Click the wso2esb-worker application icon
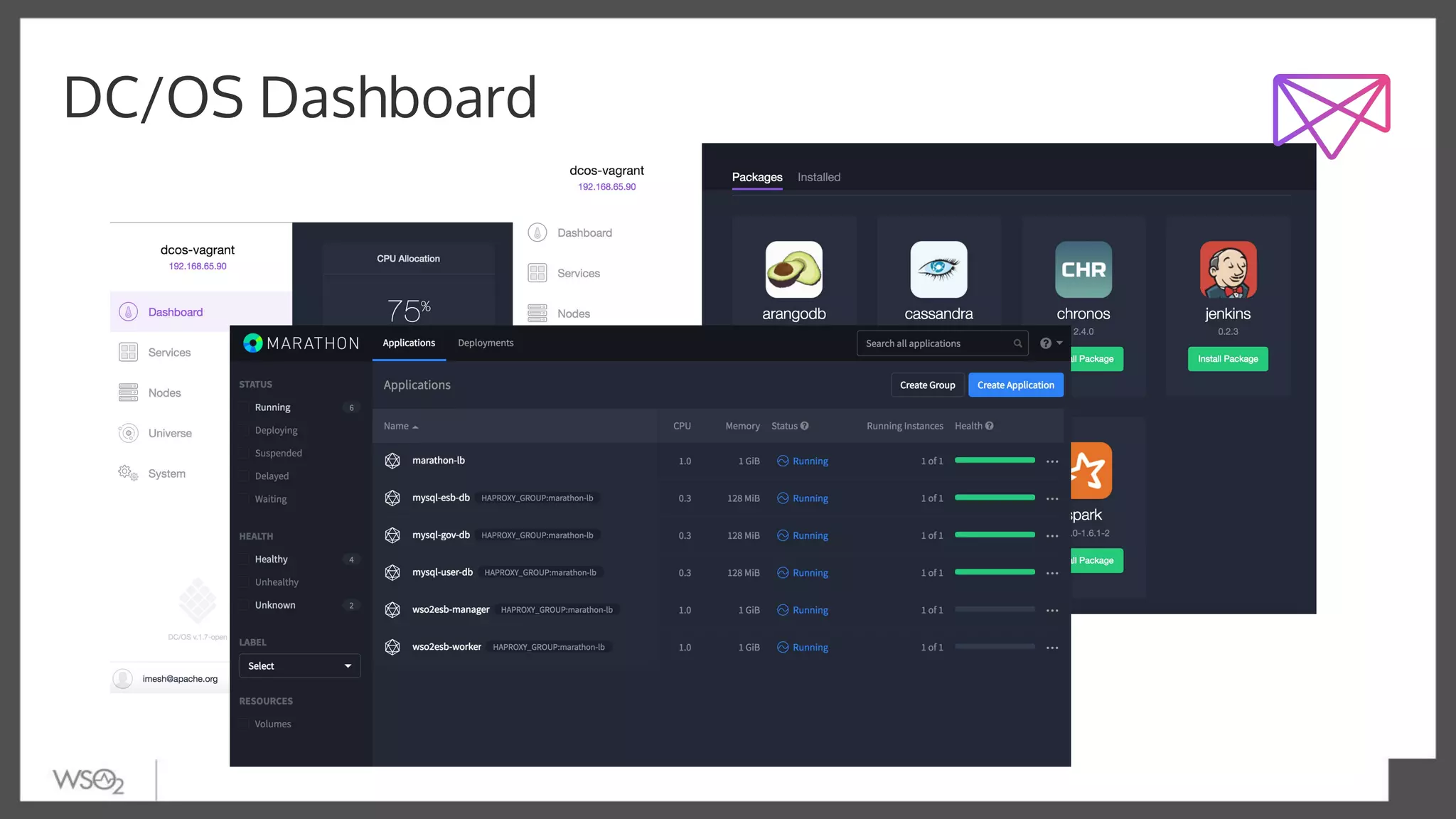This screenshot has height=819, width=1456. coord(392,647)
